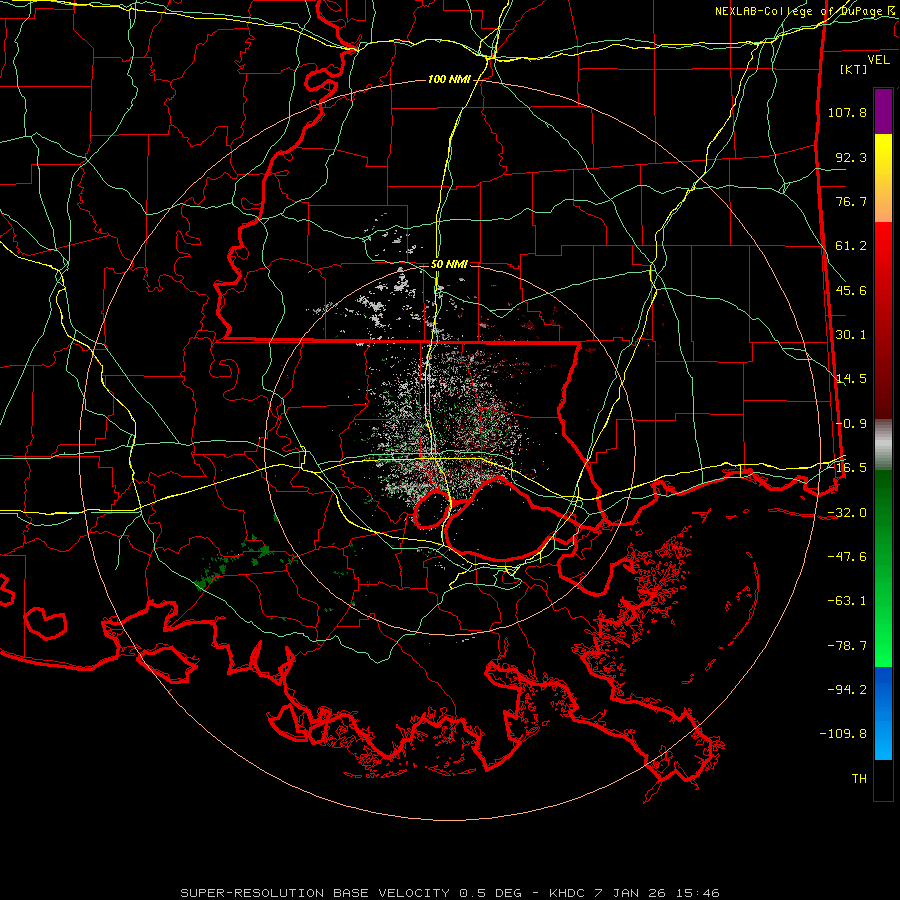Image resolution: width=900 pixels, height=900 pixels.
Task: Select the -32.0 legend value
Action: point(847,513)
